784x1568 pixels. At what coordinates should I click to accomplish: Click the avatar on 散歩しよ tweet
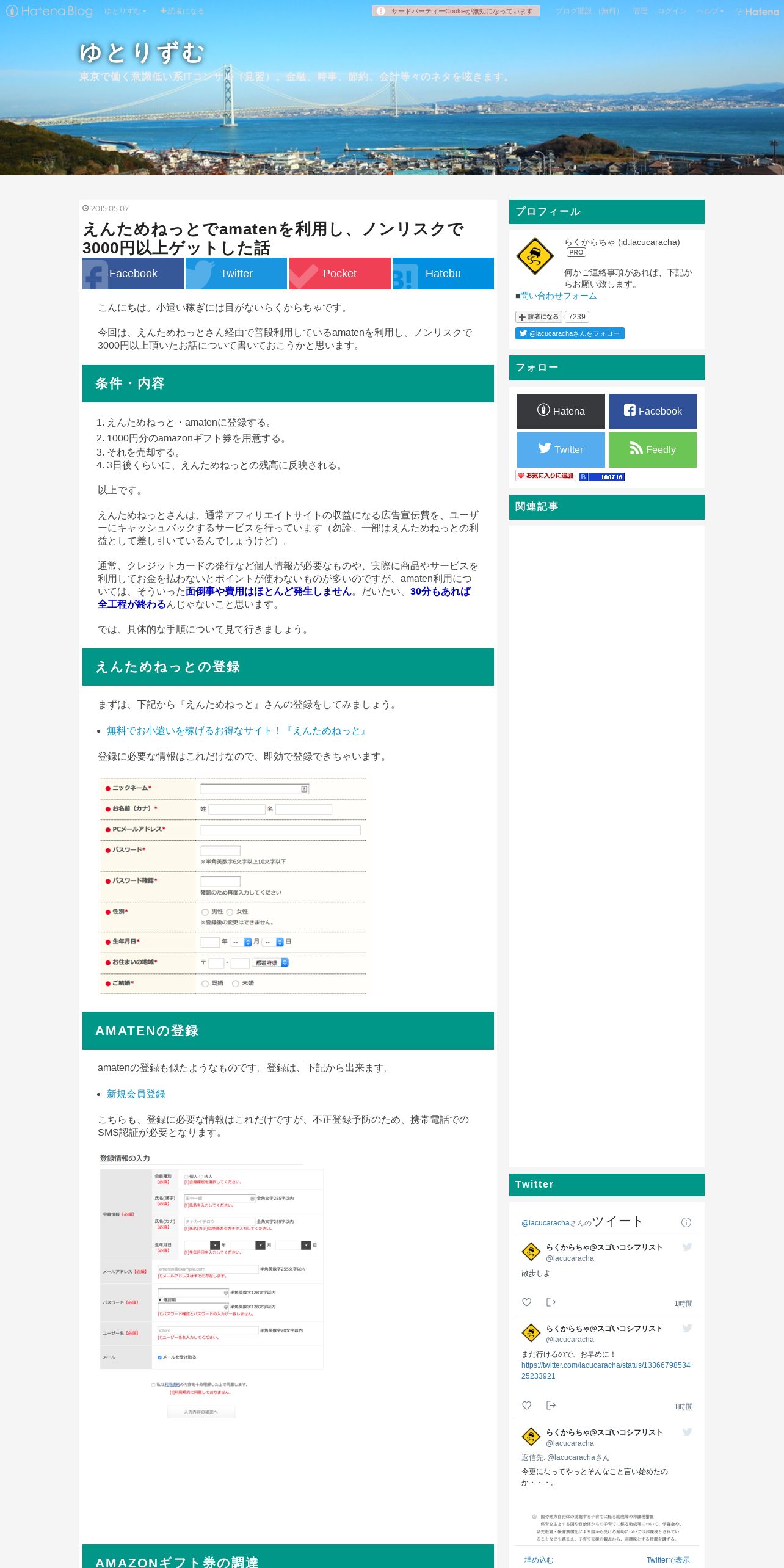[x=531, y=1252]
